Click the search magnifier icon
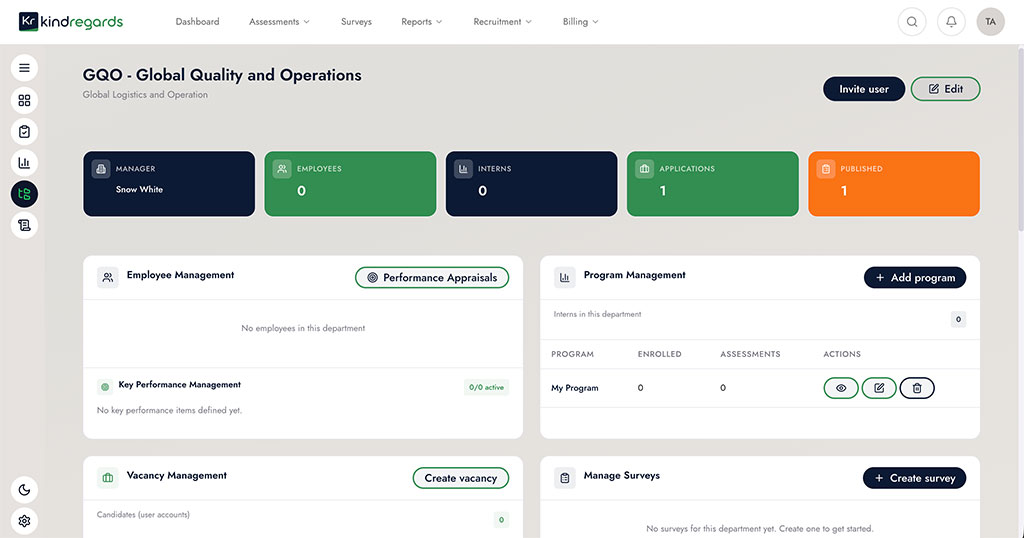Screen dimensions: 1024x538 (912, 22)
